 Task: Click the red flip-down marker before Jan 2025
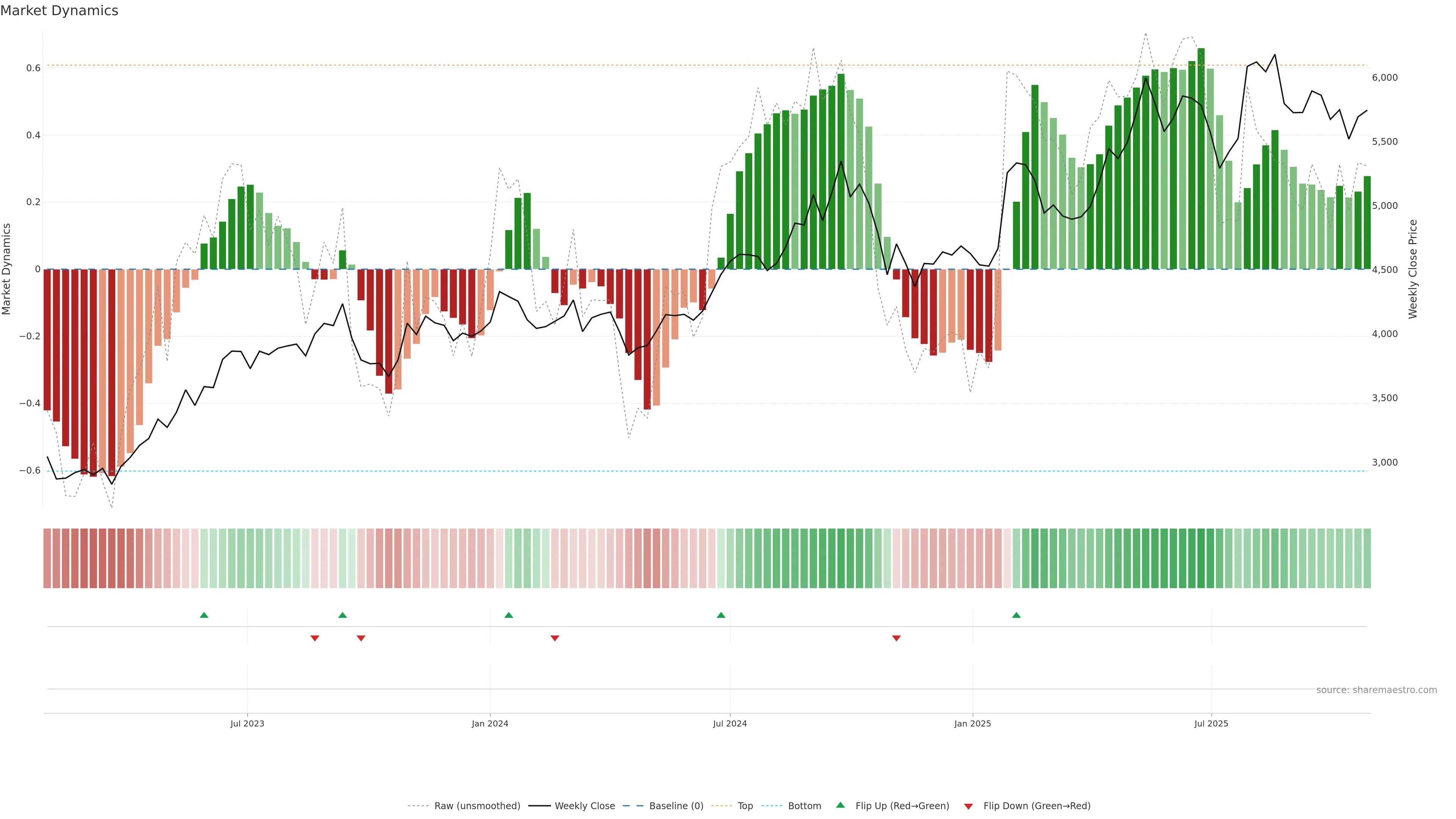pos(896,638)
